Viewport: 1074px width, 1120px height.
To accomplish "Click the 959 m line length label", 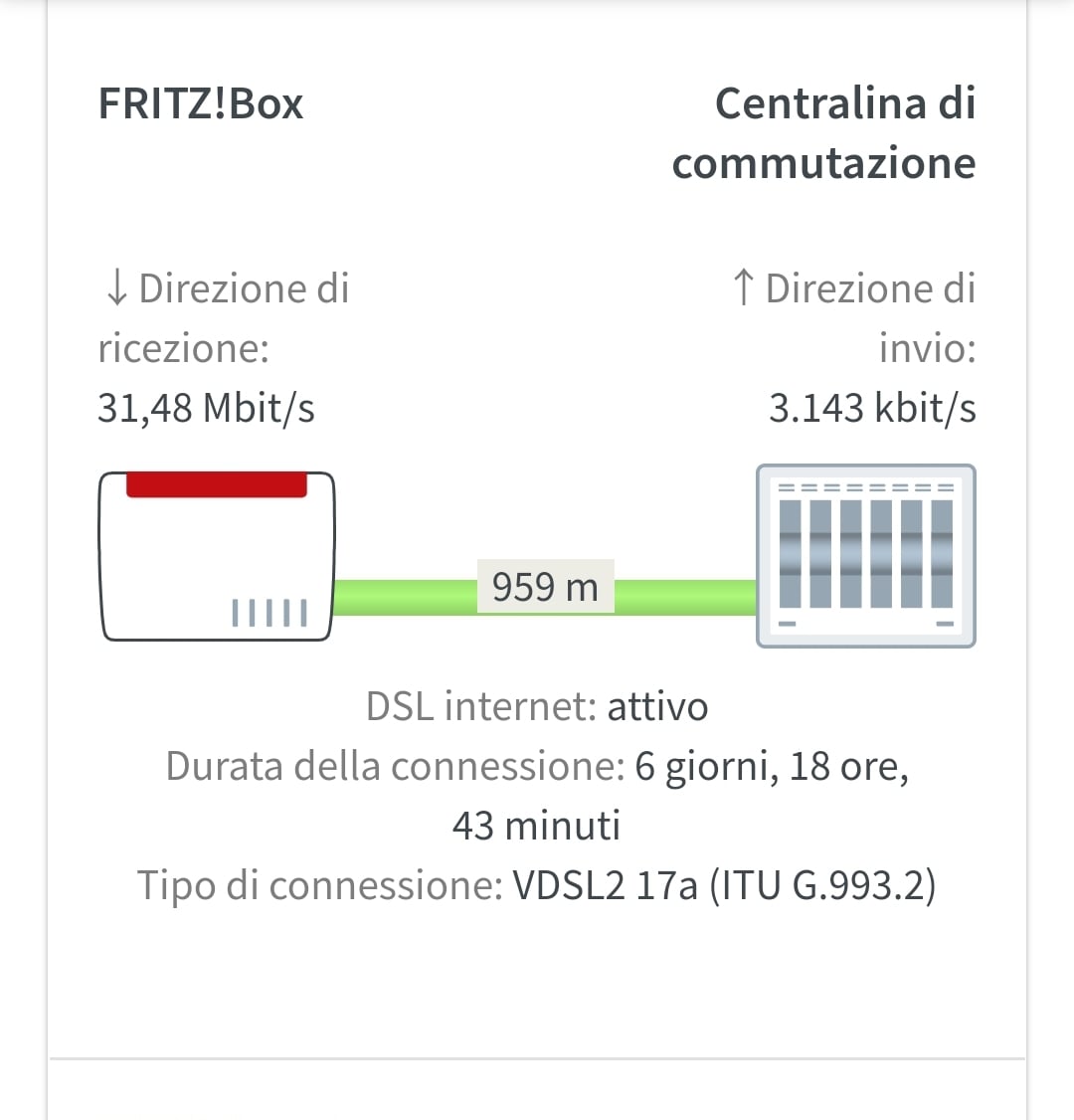I will click(x=545, y=587).
